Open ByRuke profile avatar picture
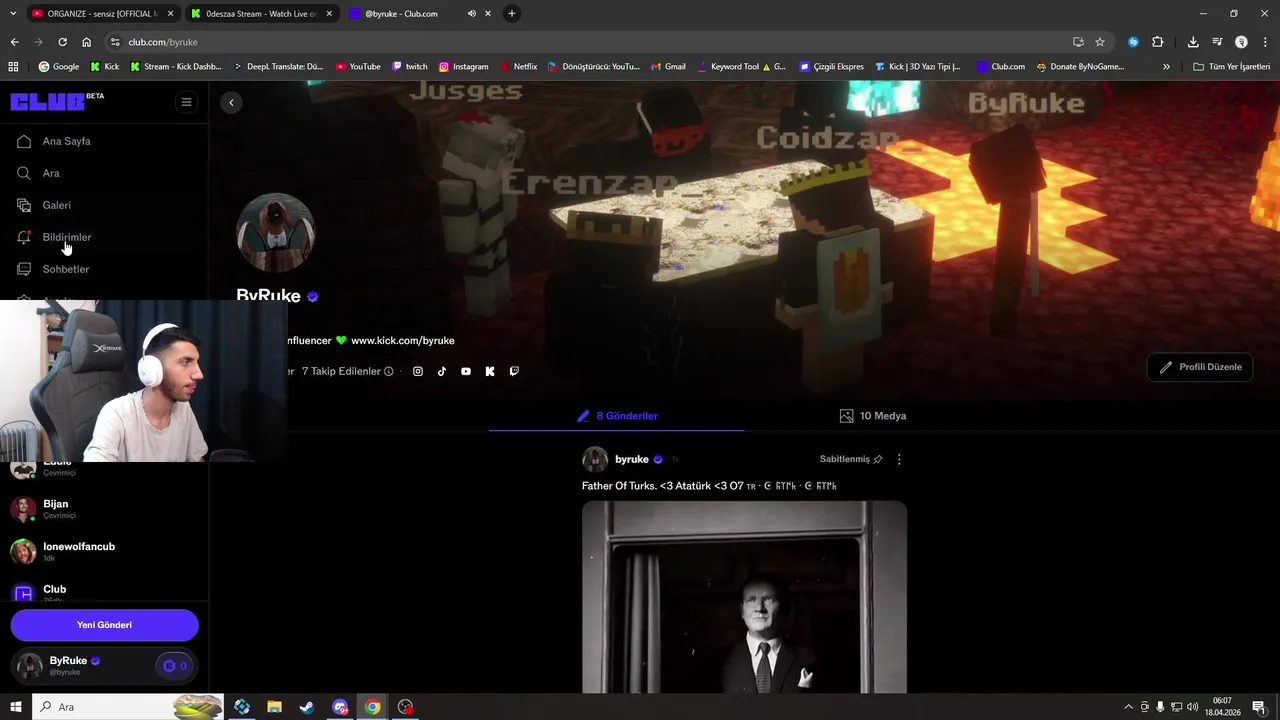Viewport: 1280px width, 720px height. [x=275, y=232]
